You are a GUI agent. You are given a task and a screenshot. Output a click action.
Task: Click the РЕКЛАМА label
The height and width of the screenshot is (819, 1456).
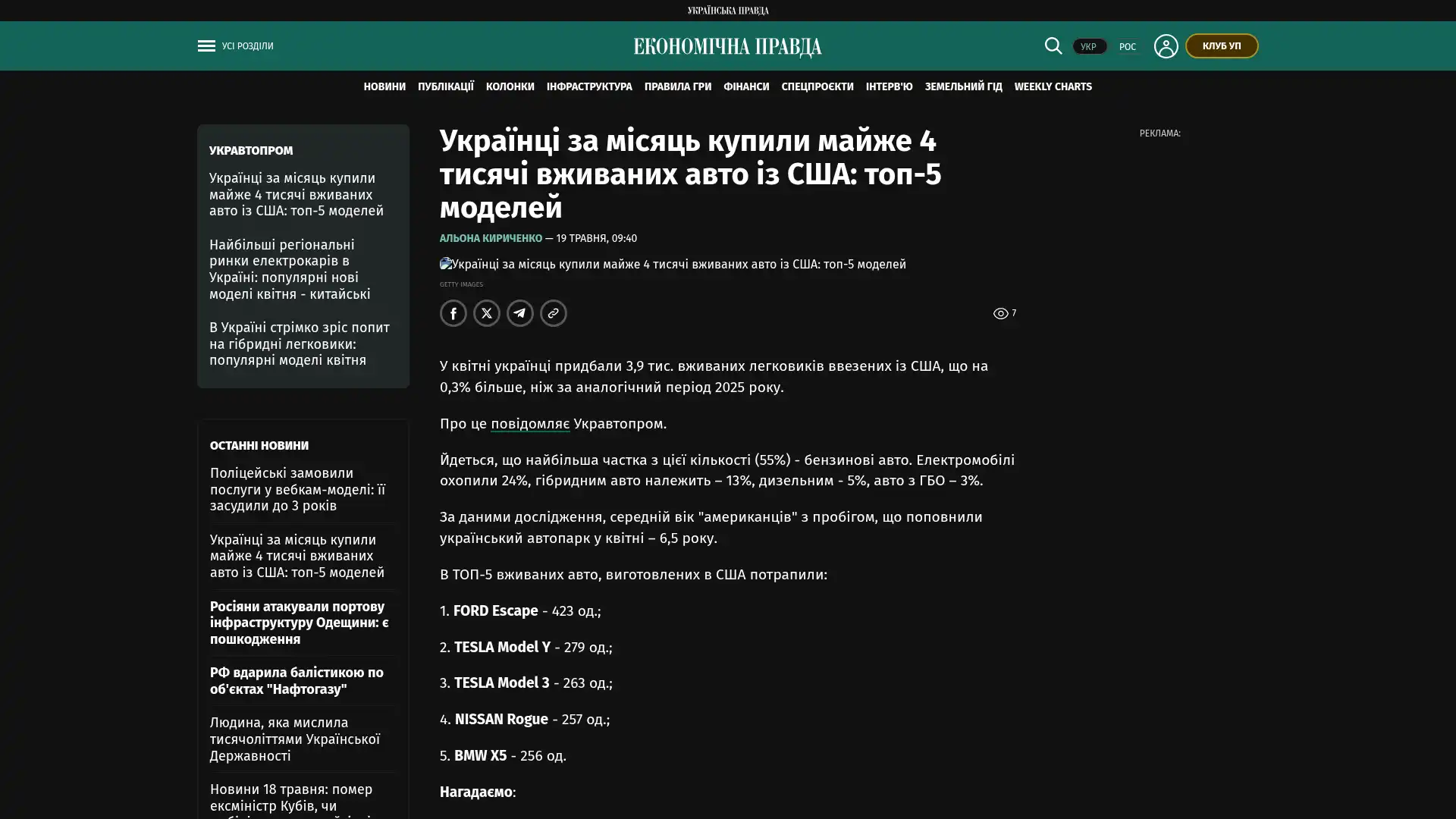coord(1159,133)
